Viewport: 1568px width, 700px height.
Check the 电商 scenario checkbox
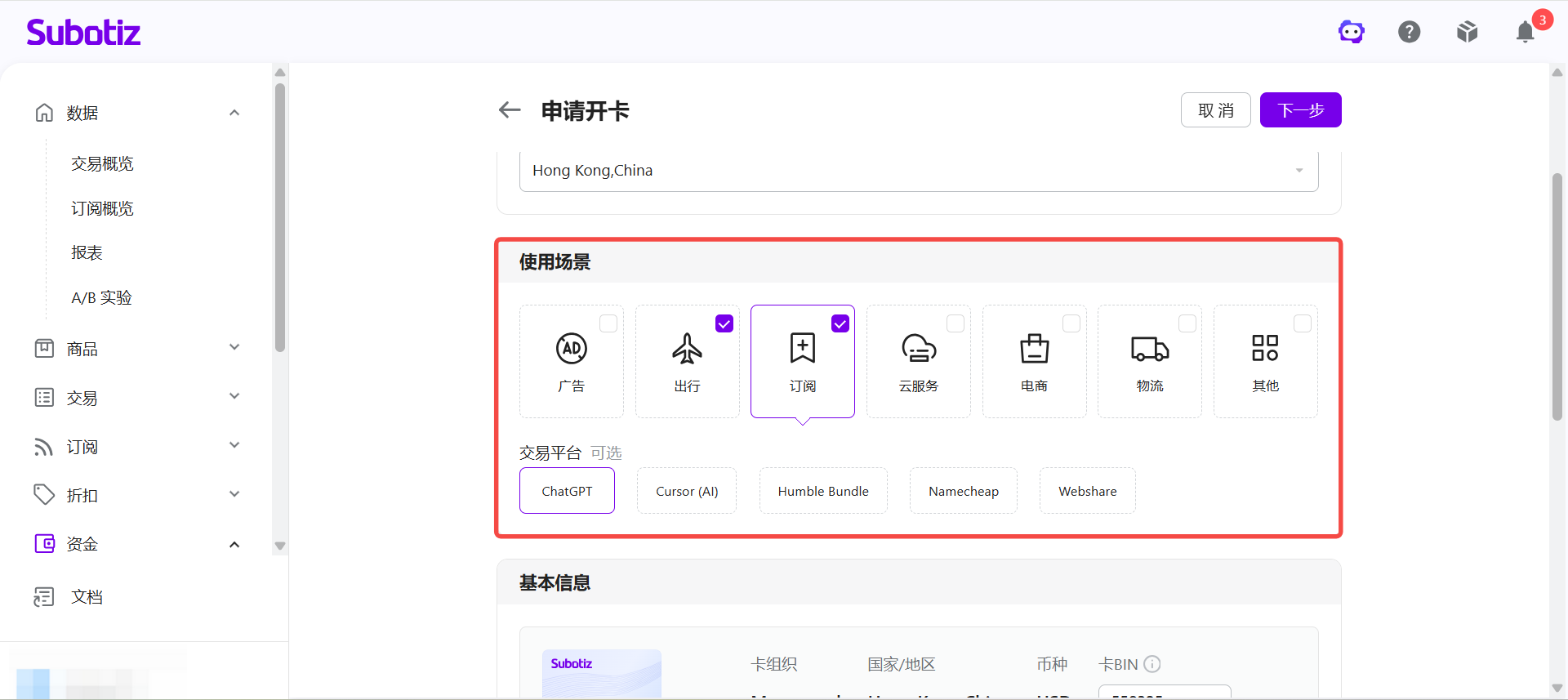pos(1071,323)
